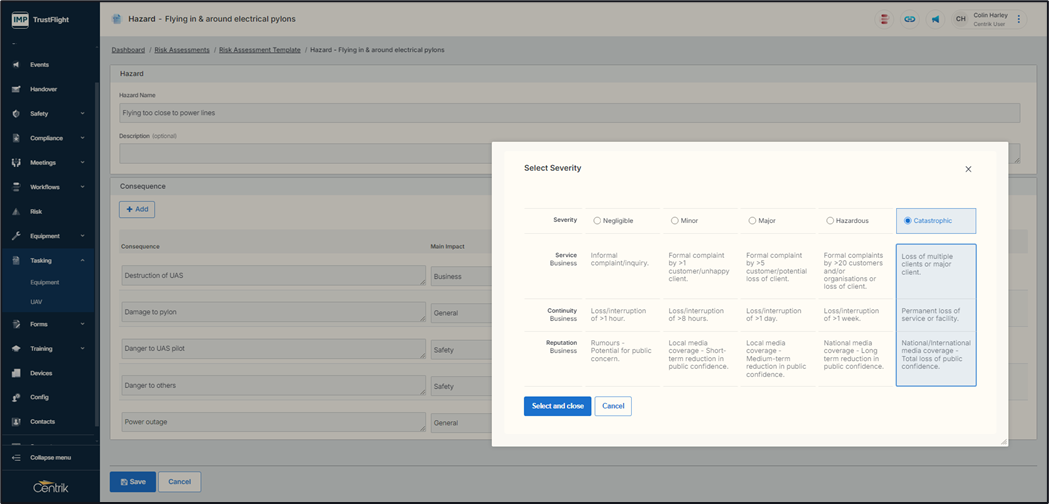Click the Devices icon in sidebar
The height and width of the screenshot is (504, 1049).
16,373
